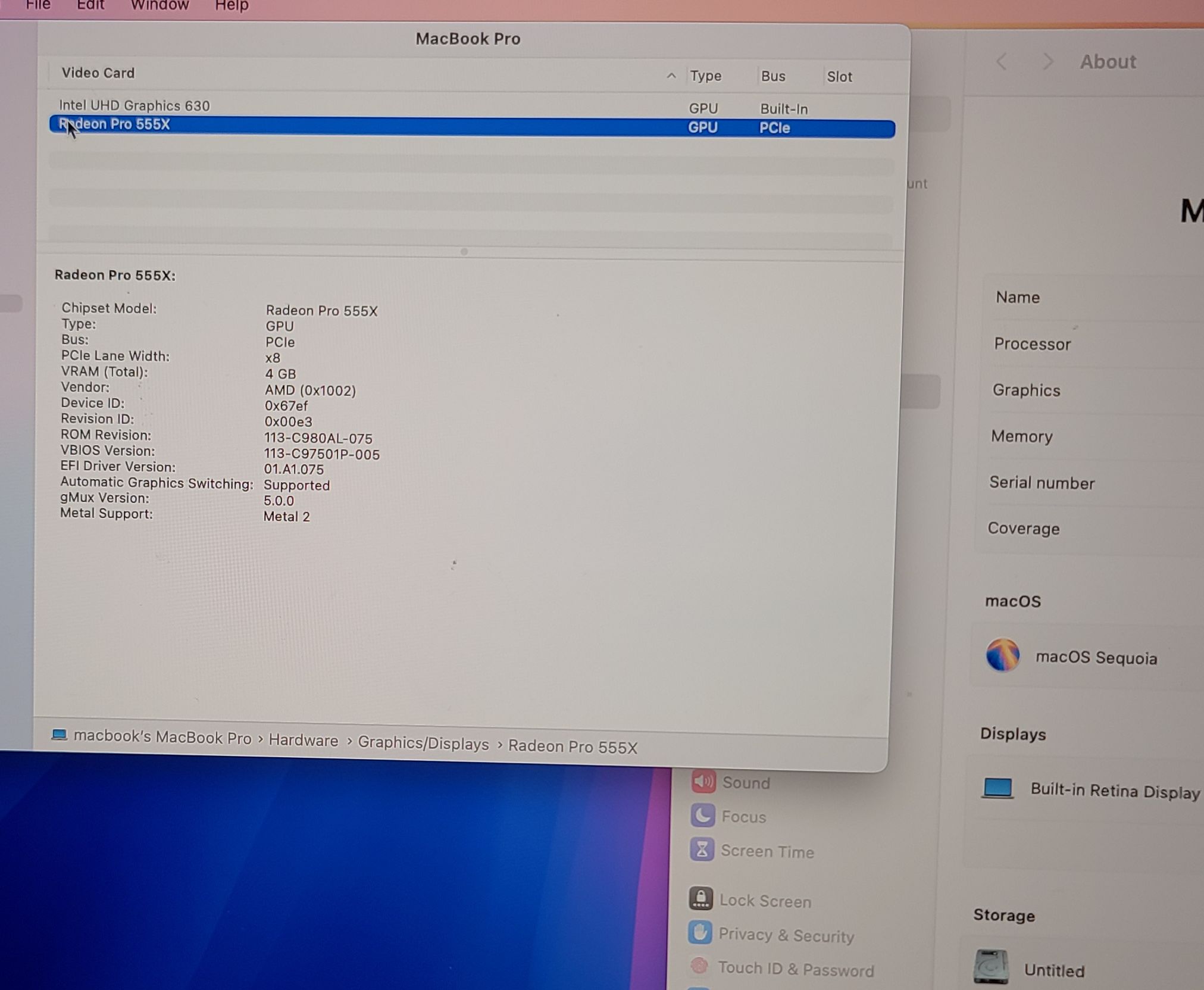Click the Built-in Retina Display icon

coord(997,788)
